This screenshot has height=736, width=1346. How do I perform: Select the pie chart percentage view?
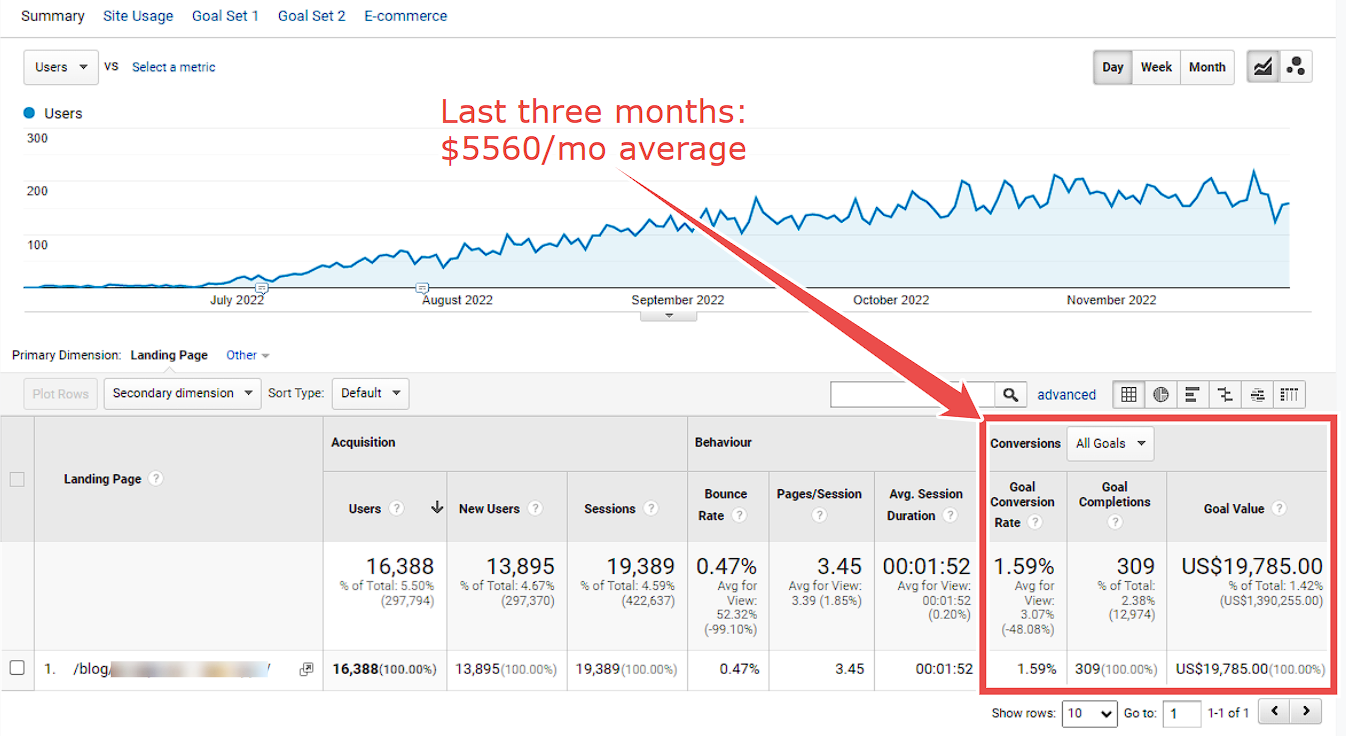[1161, 394]
